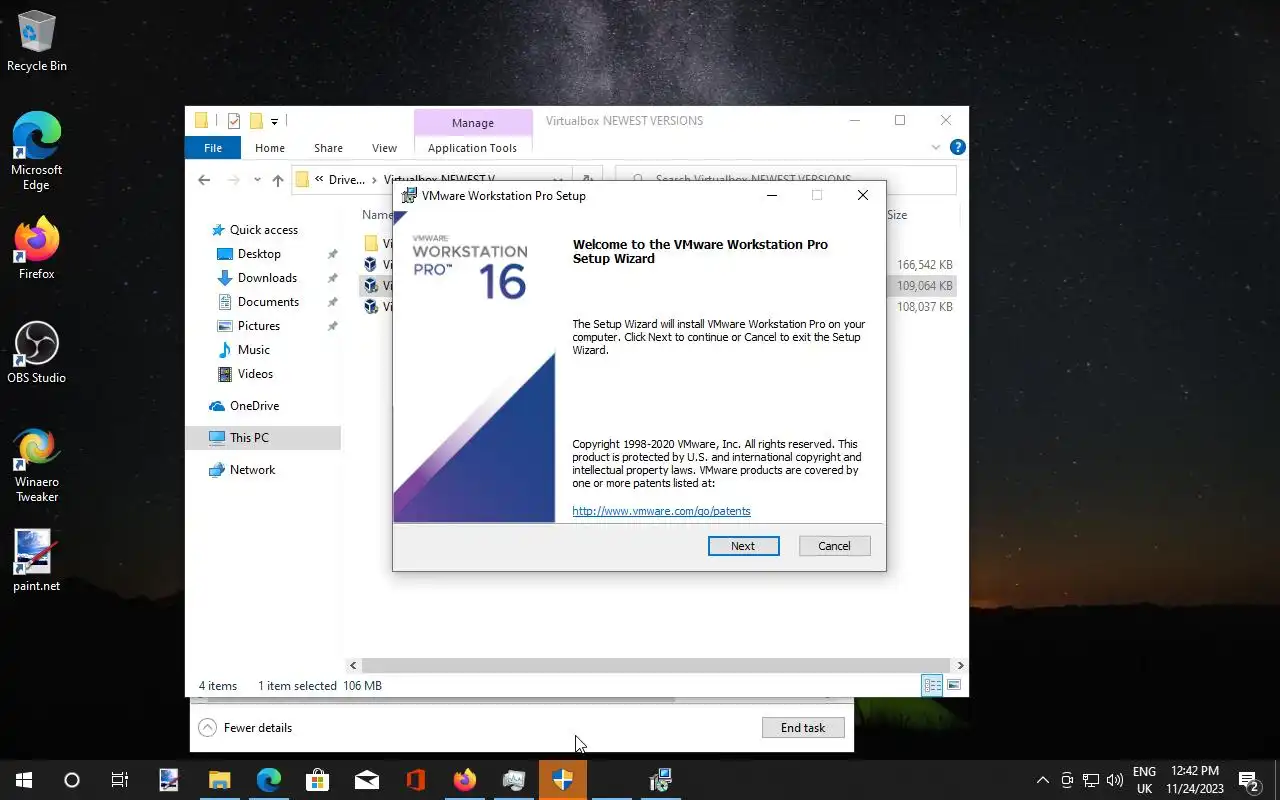Click the Explorer horizontal scrollbar right arrow

pyautogui.click(x=960, y=665)
